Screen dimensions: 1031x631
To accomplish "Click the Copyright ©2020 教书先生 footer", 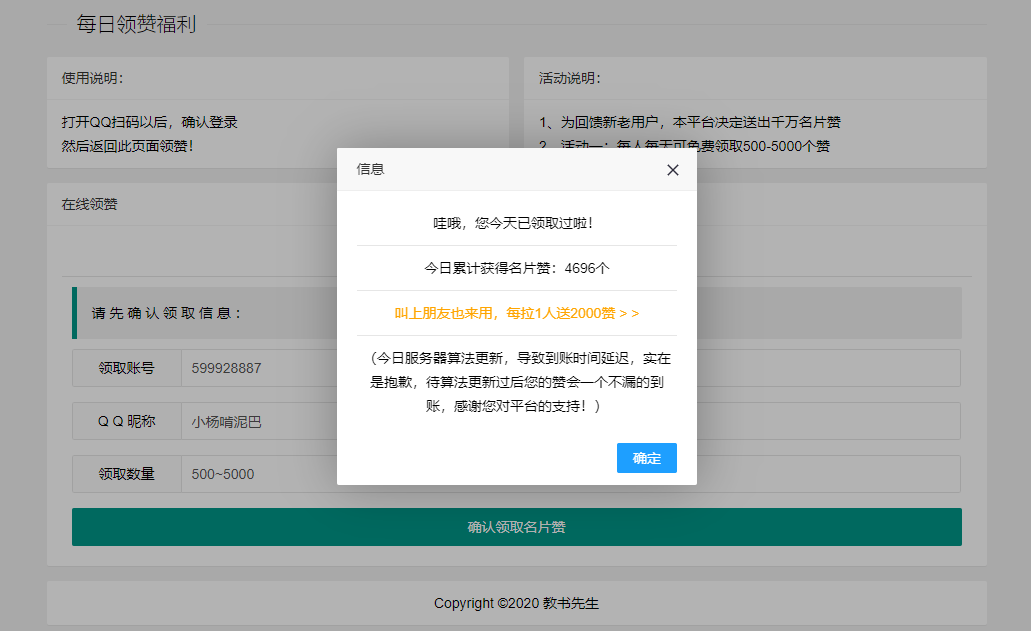I will pos(516,603).
